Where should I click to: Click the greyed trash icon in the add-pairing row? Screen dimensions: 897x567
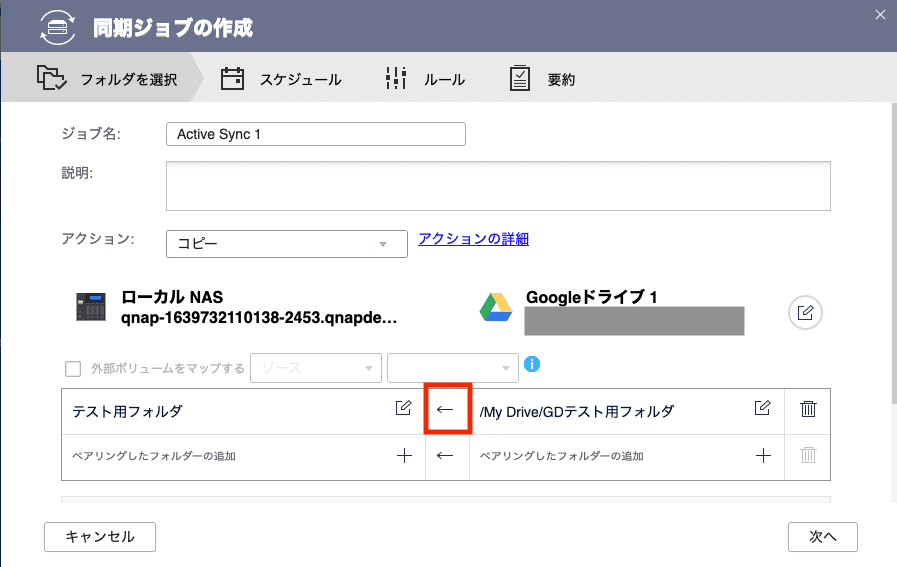[808, 455]
